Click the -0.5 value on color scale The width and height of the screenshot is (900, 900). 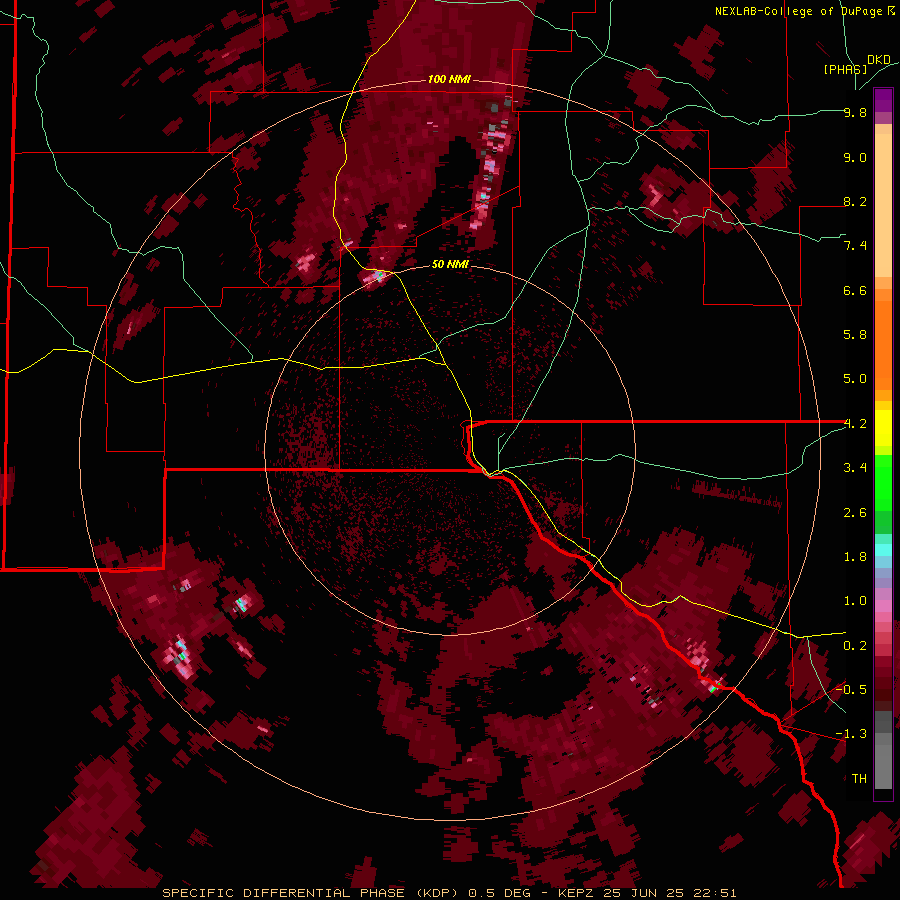pos(851,690)
